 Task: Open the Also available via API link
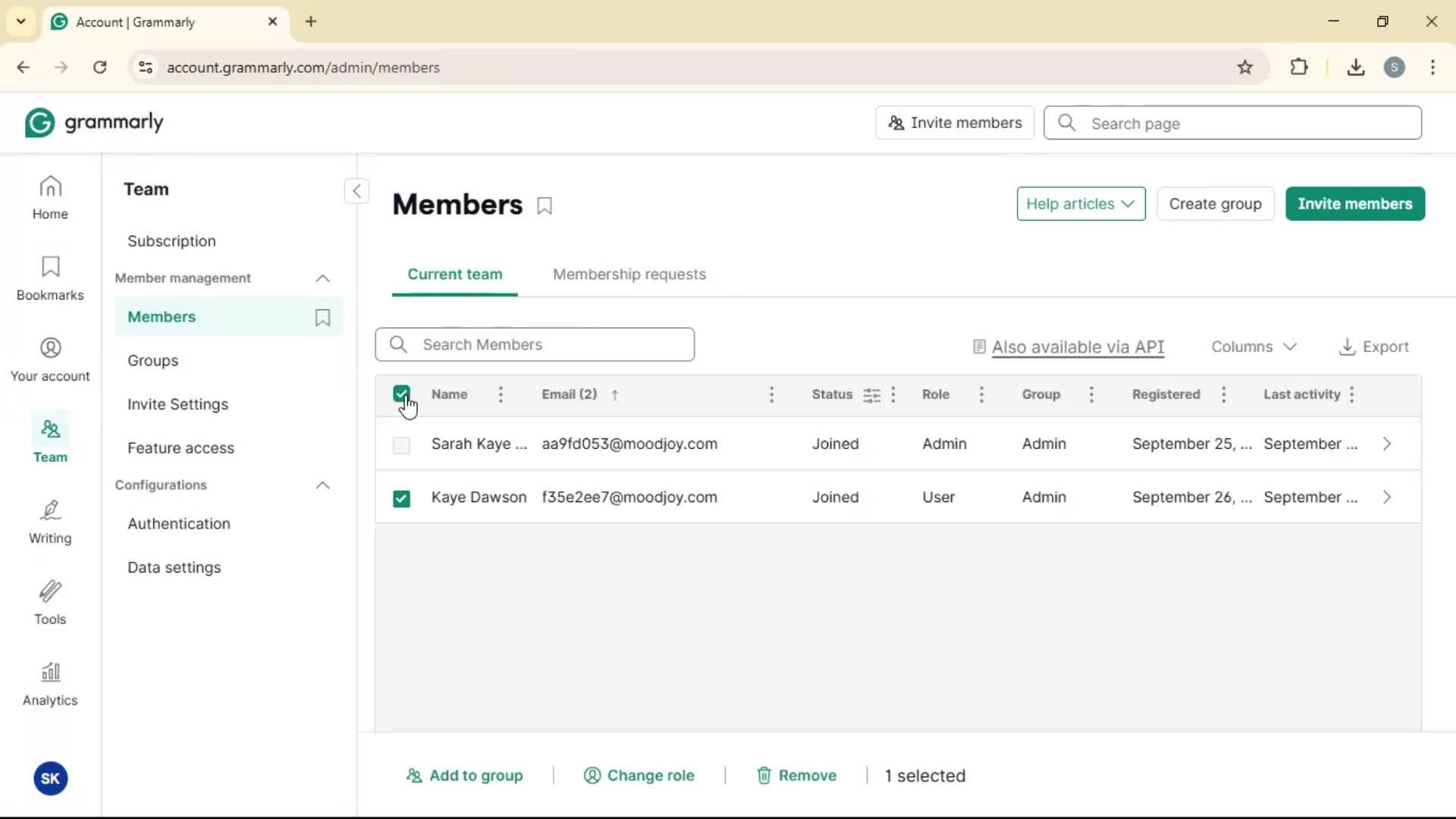pos(1078,347)
